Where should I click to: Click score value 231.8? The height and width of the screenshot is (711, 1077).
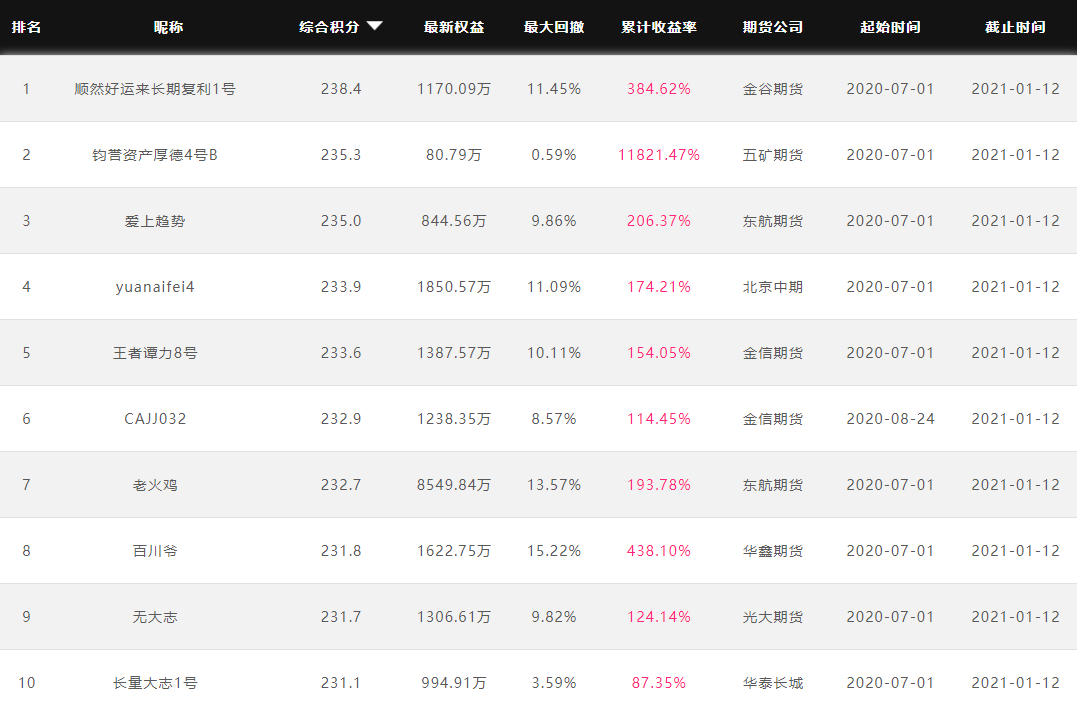(341, 550)
